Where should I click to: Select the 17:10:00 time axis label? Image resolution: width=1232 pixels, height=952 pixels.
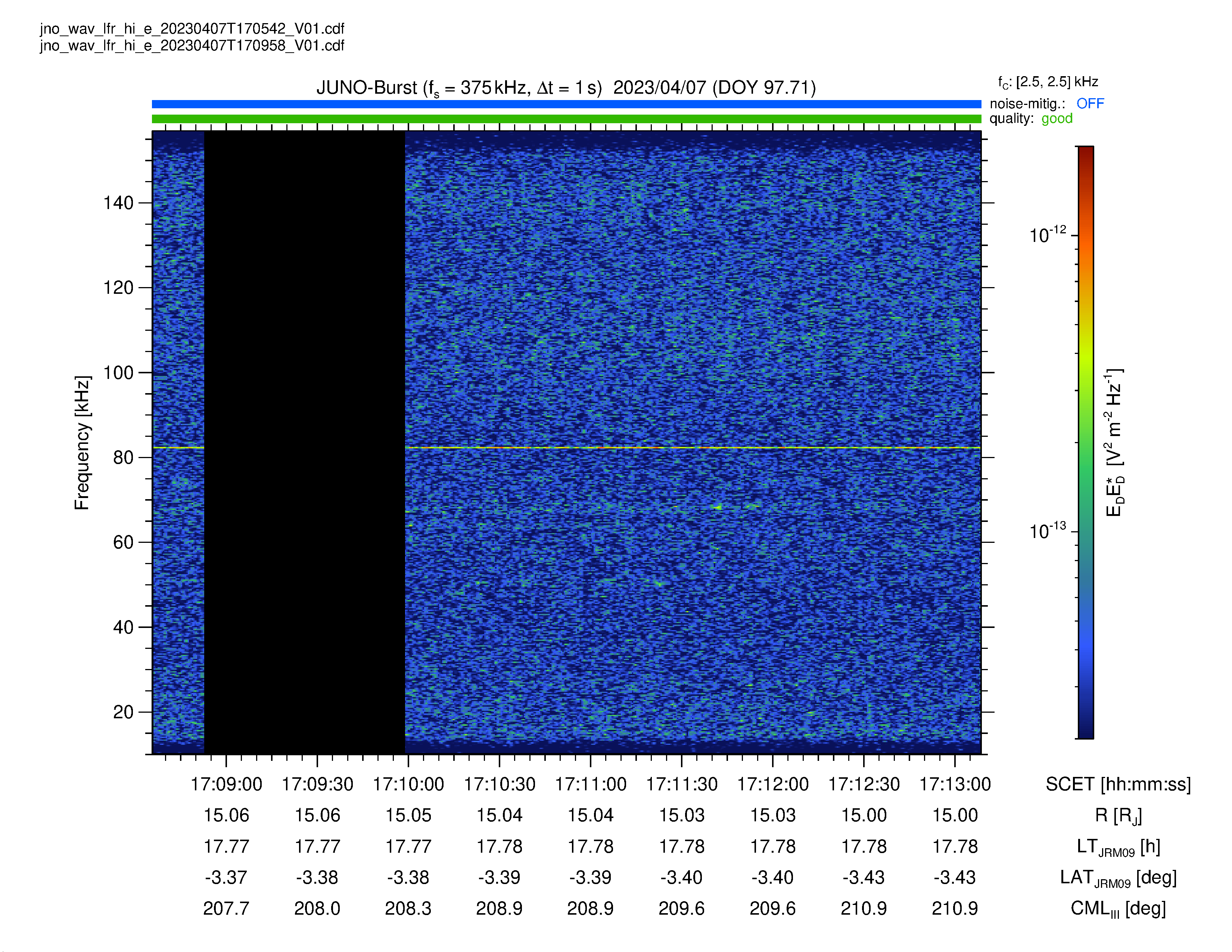(x=408, y=784)
